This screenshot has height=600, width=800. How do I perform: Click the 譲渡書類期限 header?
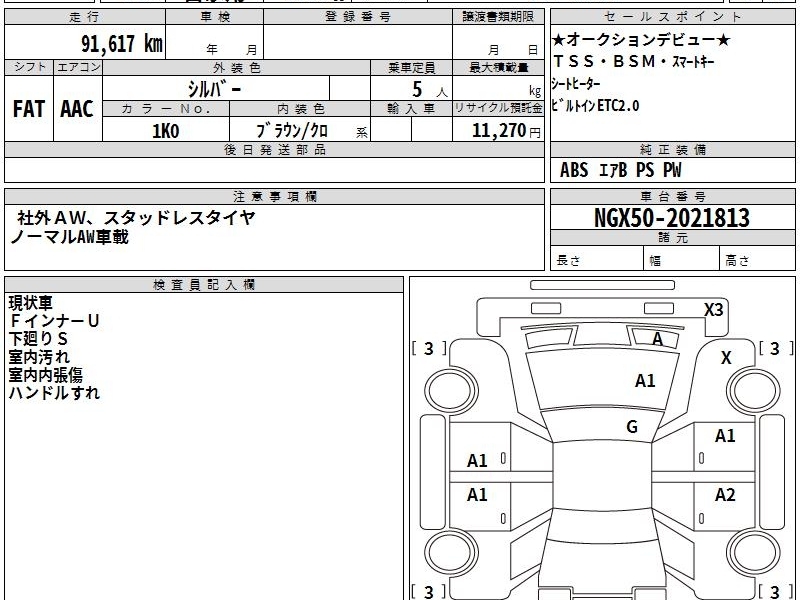[498, 17]
